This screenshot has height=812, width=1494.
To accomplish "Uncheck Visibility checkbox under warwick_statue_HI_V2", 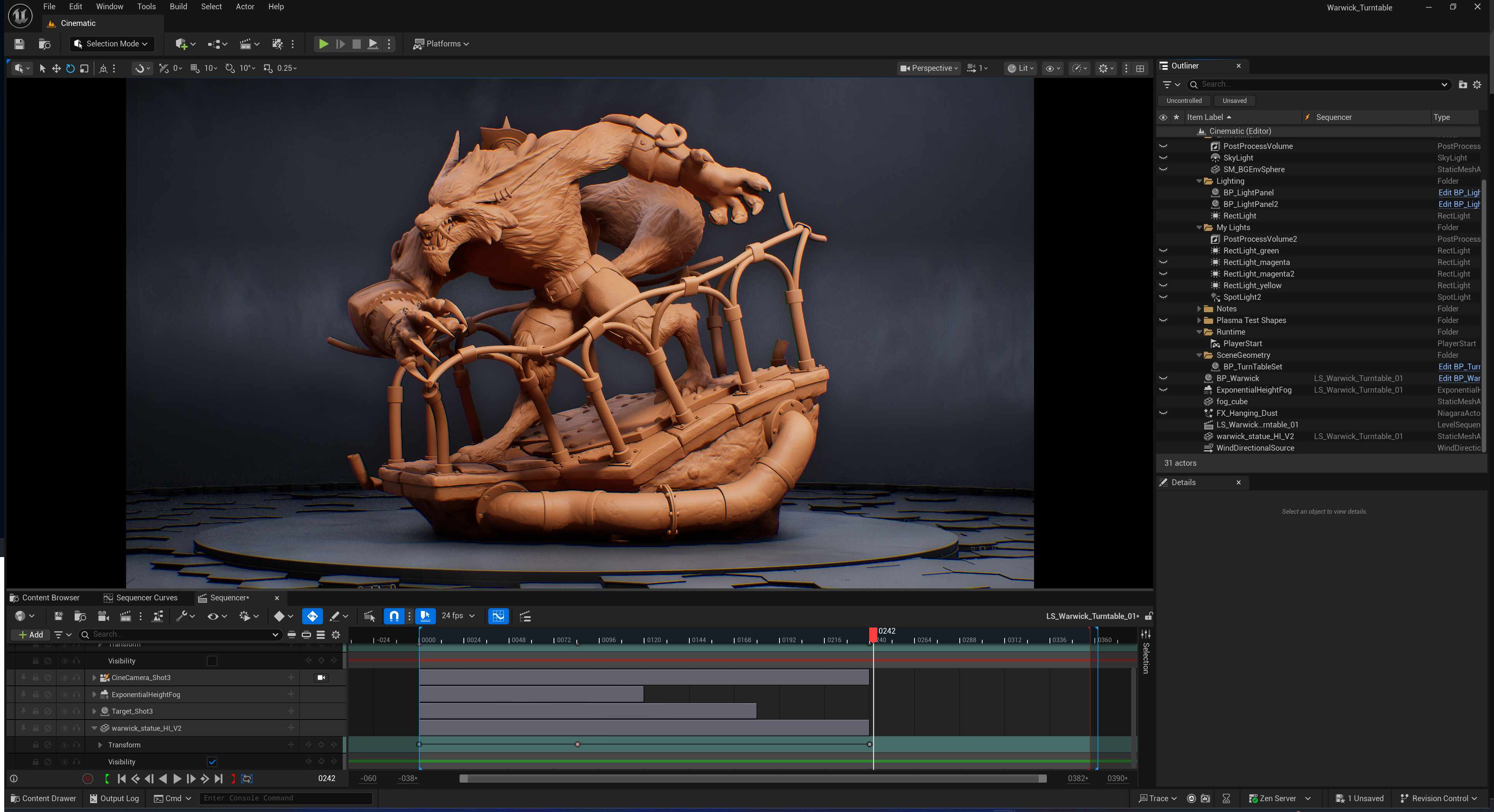I will click(212, 762).
